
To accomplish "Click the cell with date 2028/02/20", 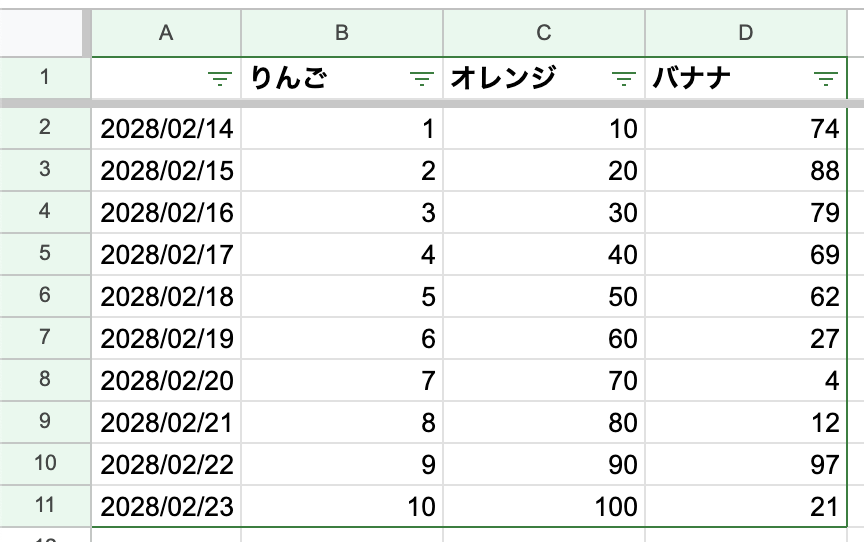I will (x=166, y=380).
